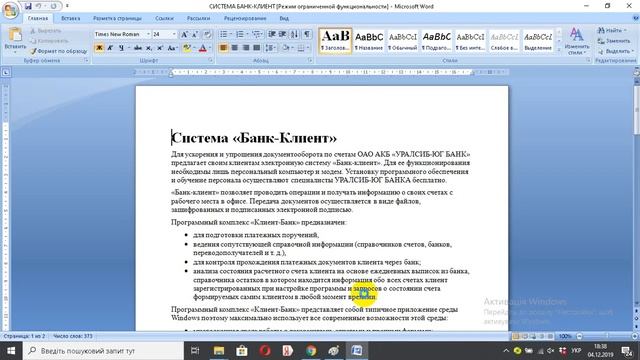Click Format Painter (Формат по образцу)
Screen dimensions: 640x360
59,51
